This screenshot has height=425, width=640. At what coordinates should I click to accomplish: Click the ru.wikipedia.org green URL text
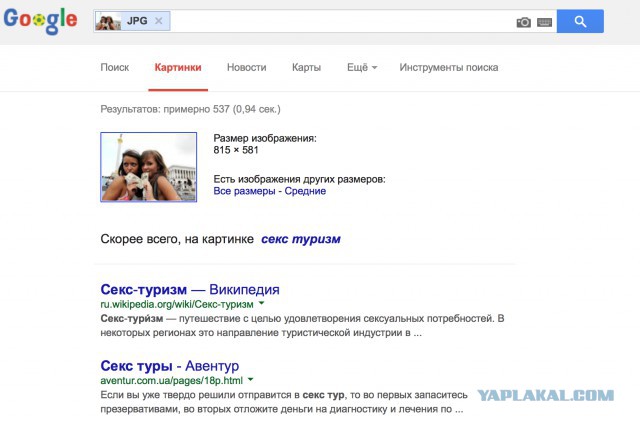pyautogui.click(x=177, y=304)
